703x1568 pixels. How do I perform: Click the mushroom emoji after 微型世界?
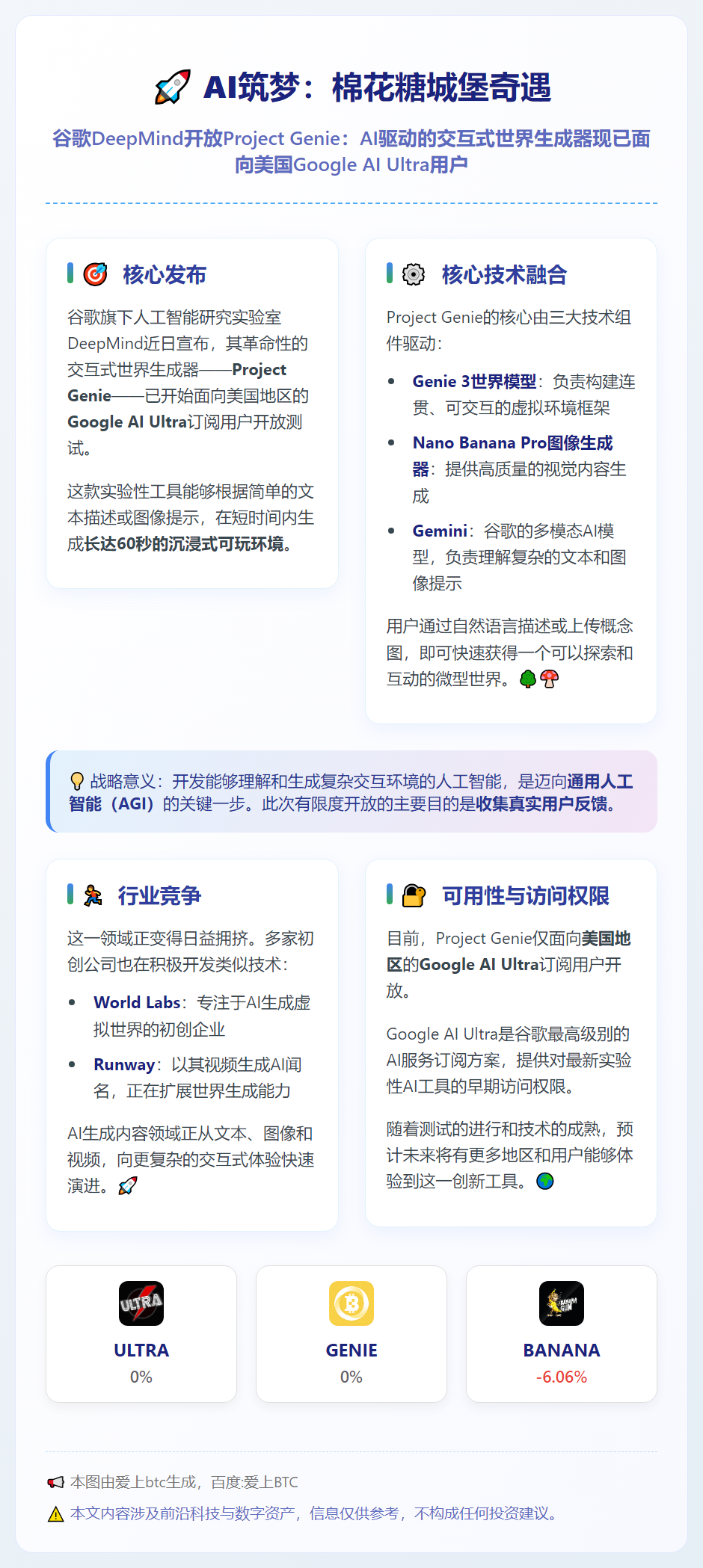pos(550,679)
